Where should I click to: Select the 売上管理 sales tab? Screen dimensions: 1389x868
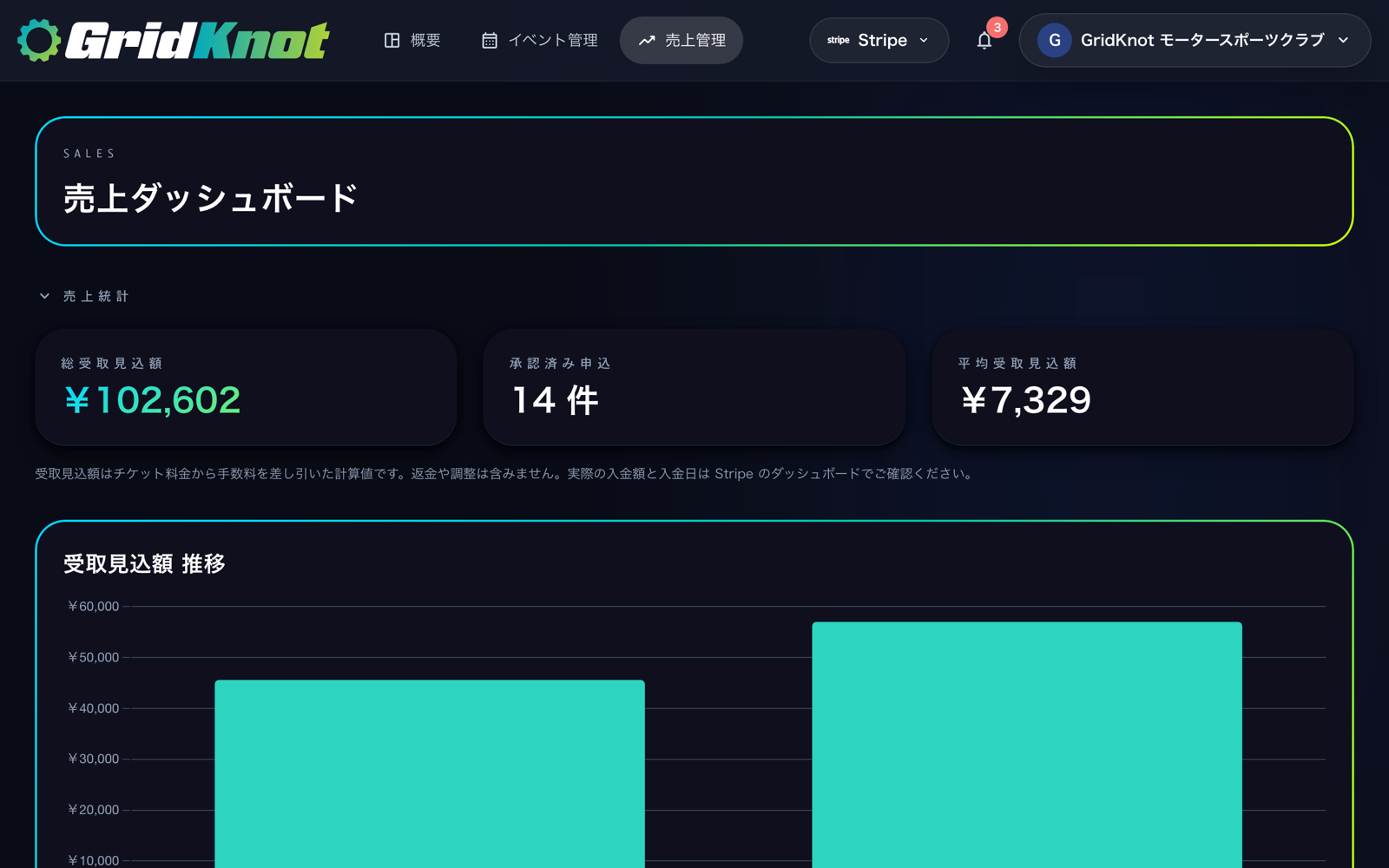[x=681, y=40]
